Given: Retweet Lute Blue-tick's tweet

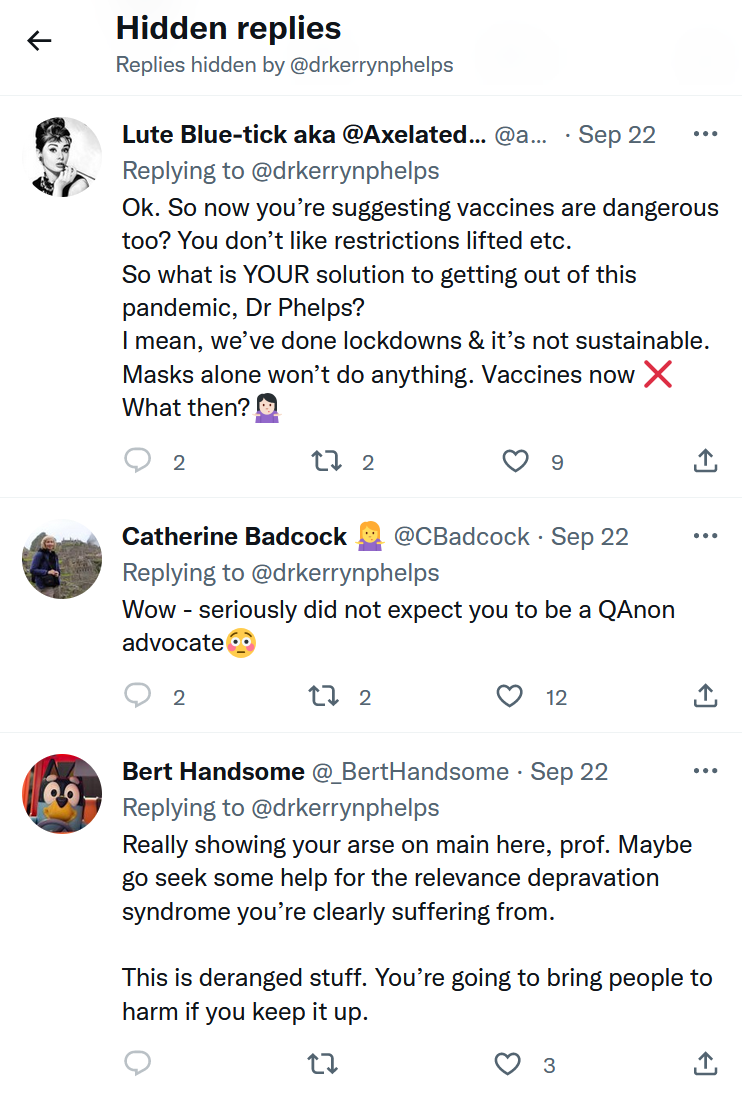Looking at the screenshot, I should pyautogui.click(x=326, y=461).
